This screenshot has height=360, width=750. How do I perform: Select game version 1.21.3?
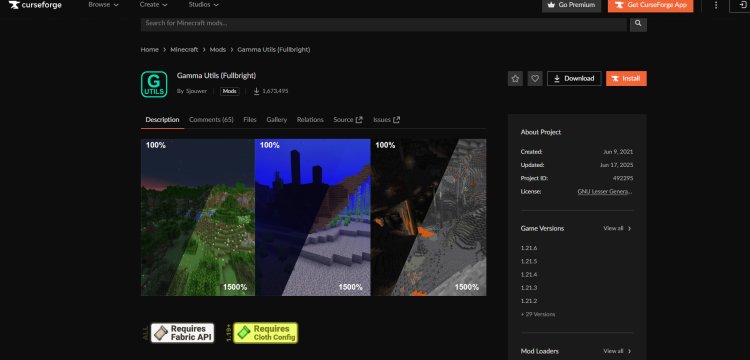529,288
